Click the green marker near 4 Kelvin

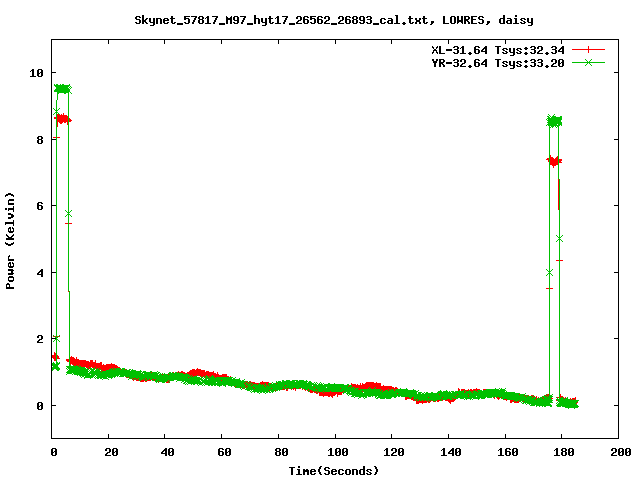(x=549, y=273)
